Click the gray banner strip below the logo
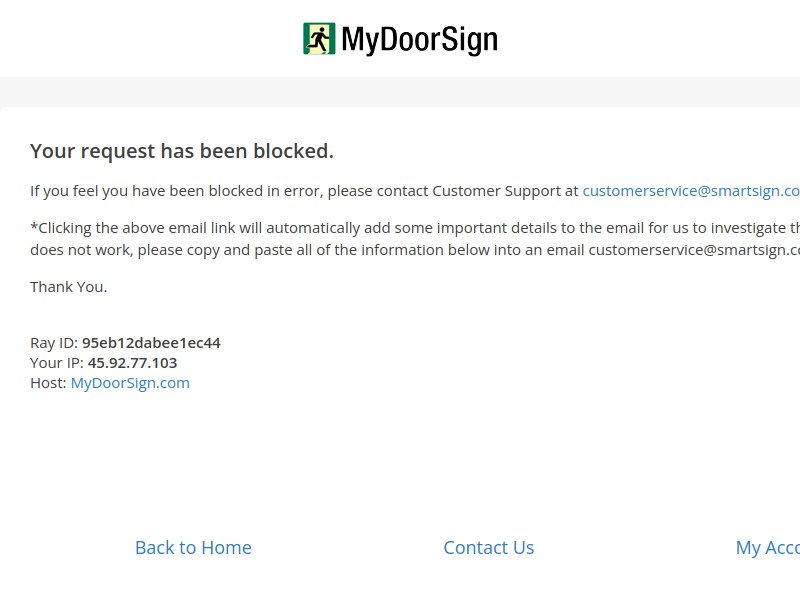Screen dimensions: 800x600 pos(400,92)
